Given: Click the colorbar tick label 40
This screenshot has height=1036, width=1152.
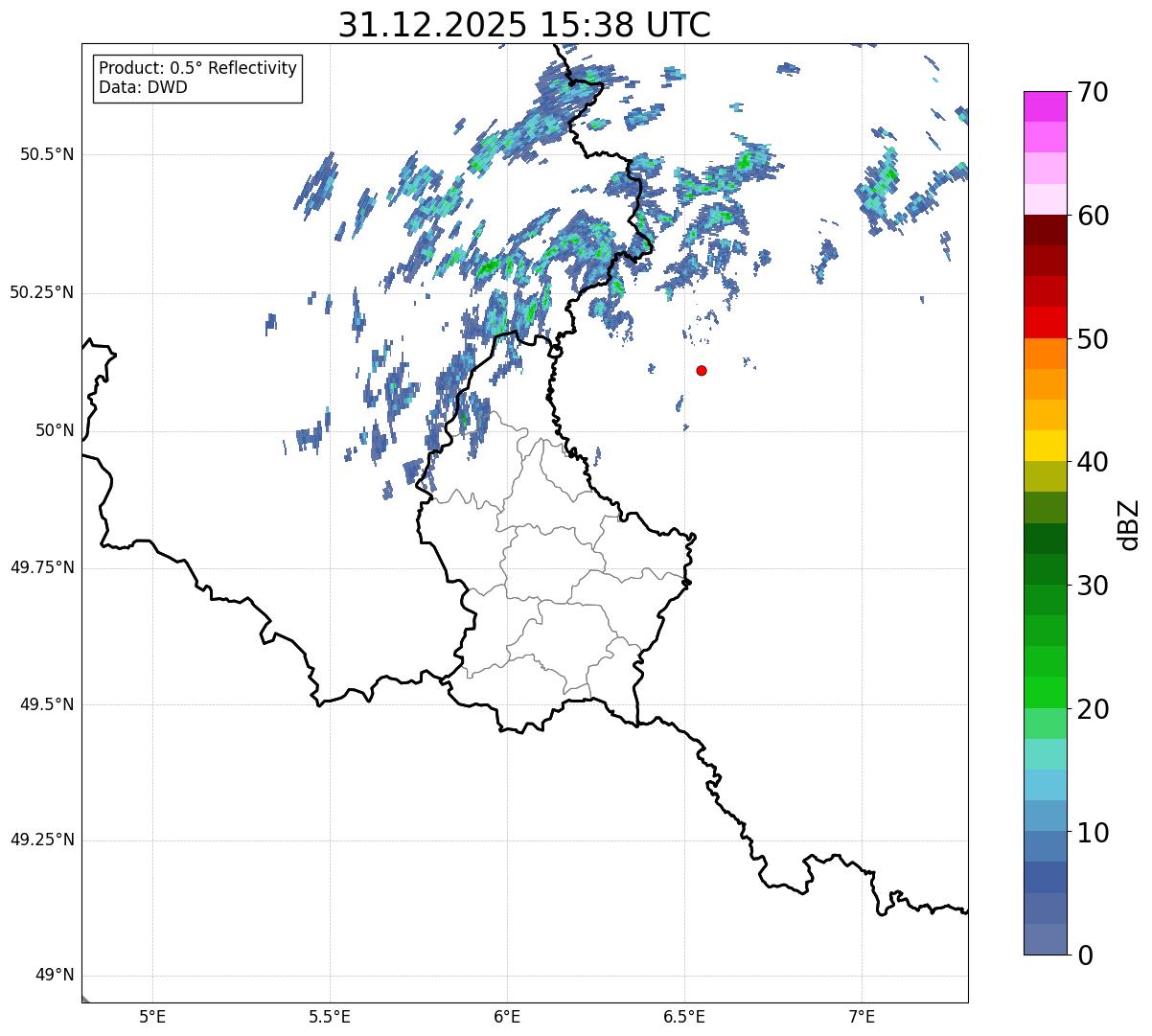Looking at the screenshot, I should pos(1094,463).
